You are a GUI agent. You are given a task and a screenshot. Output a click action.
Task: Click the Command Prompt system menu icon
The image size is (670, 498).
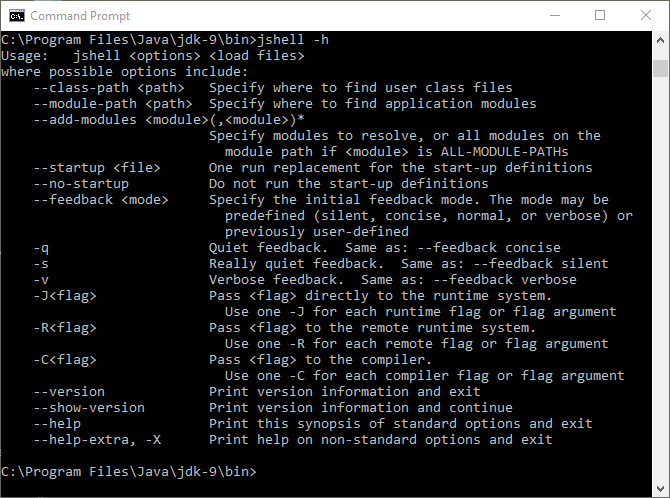click(16, 16)
